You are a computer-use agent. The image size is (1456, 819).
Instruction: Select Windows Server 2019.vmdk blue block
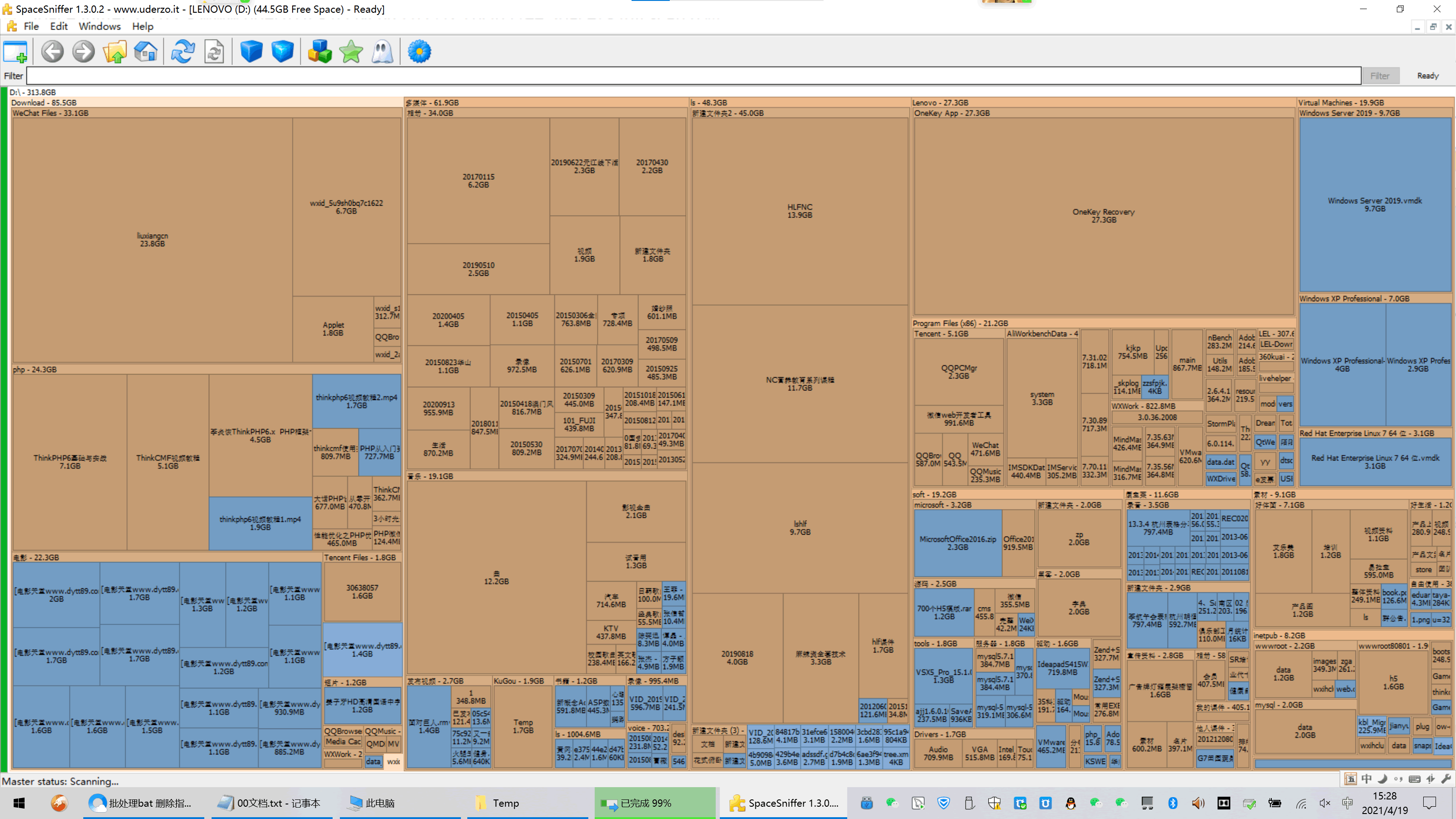[1375, 205]
